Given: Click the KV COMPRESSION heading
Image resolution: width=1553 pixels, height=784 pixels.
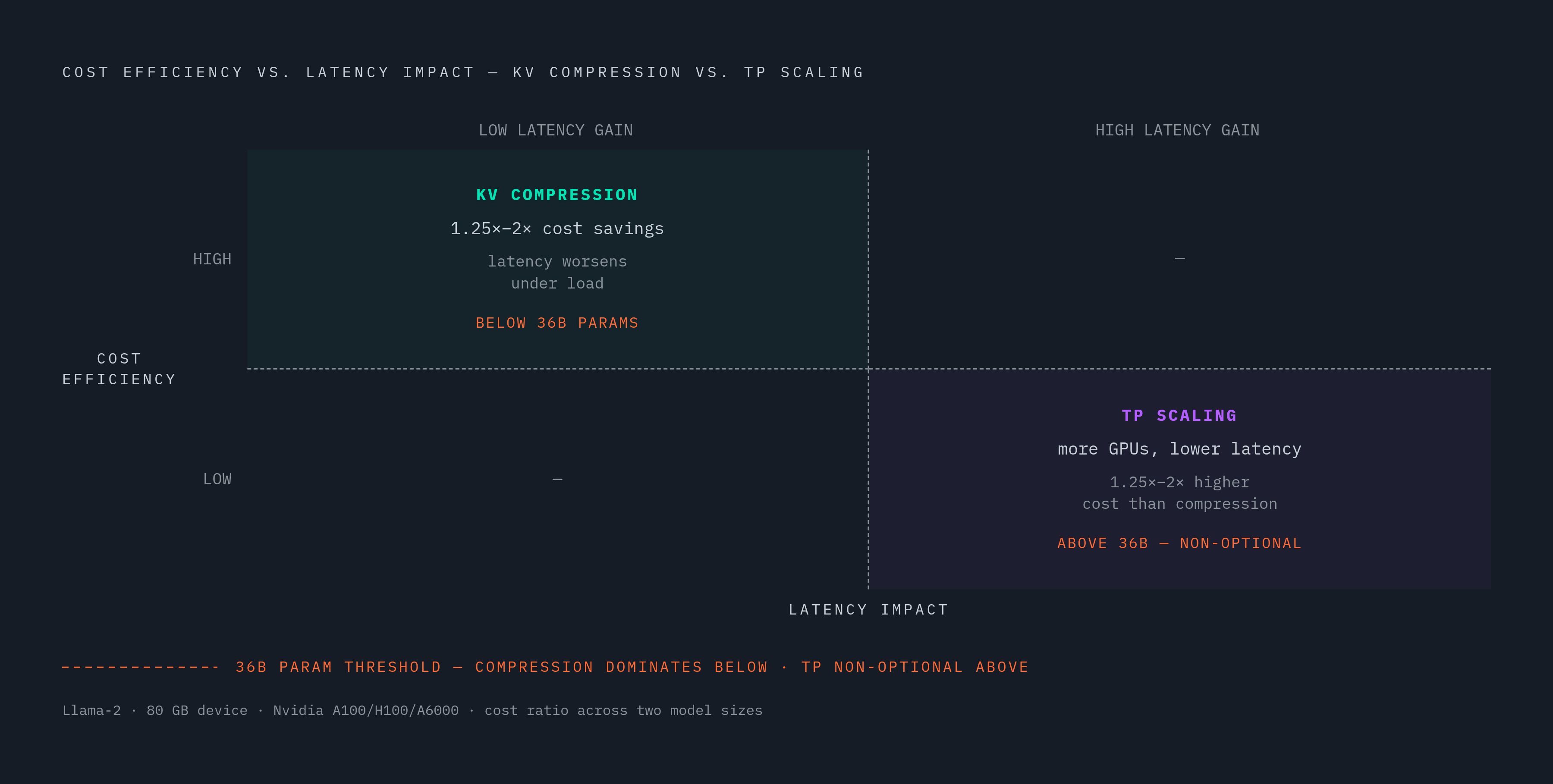Looking at the screenshot, I should tap(557, 194).
